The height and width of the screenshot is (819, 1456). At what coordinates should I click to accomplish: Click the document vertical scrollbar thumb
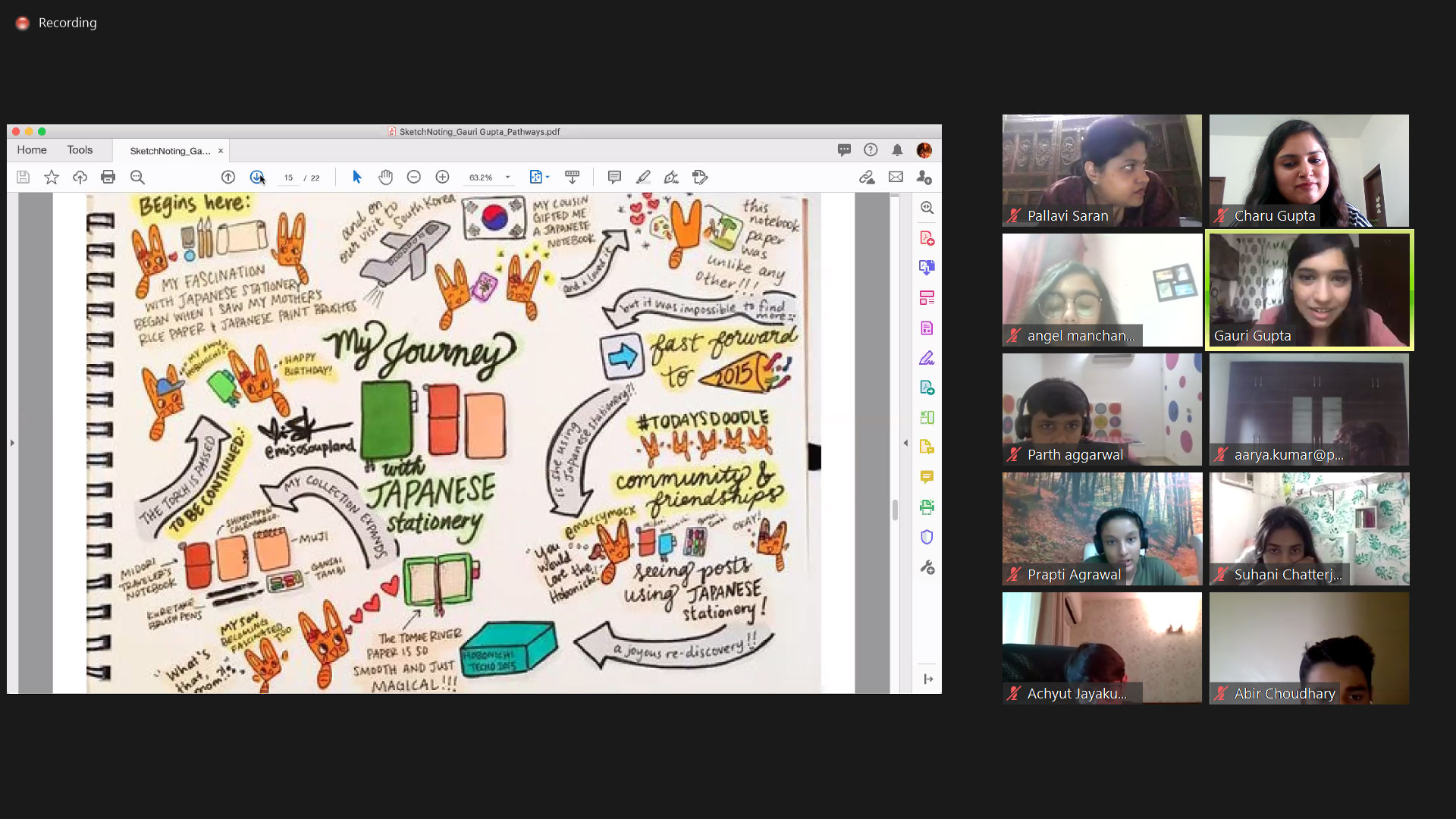click(x=895, y=510)
